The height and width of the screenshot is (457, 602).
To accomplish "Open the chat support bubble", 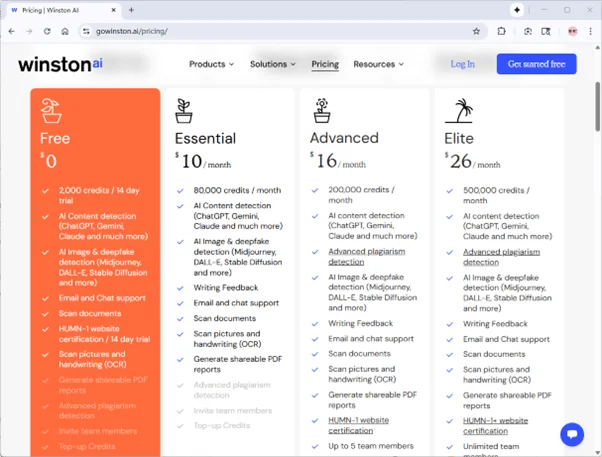I will pyautogui.click(x=572, y=434).
